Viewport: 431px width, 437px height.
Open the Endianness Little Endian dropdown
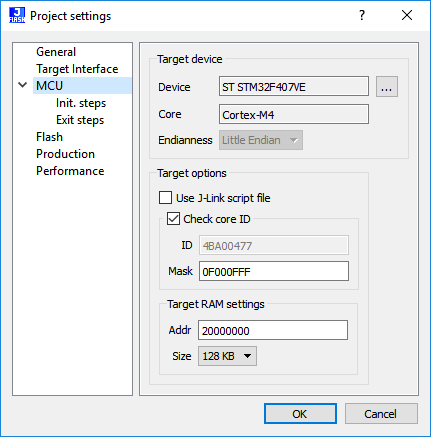pos(261,140)
